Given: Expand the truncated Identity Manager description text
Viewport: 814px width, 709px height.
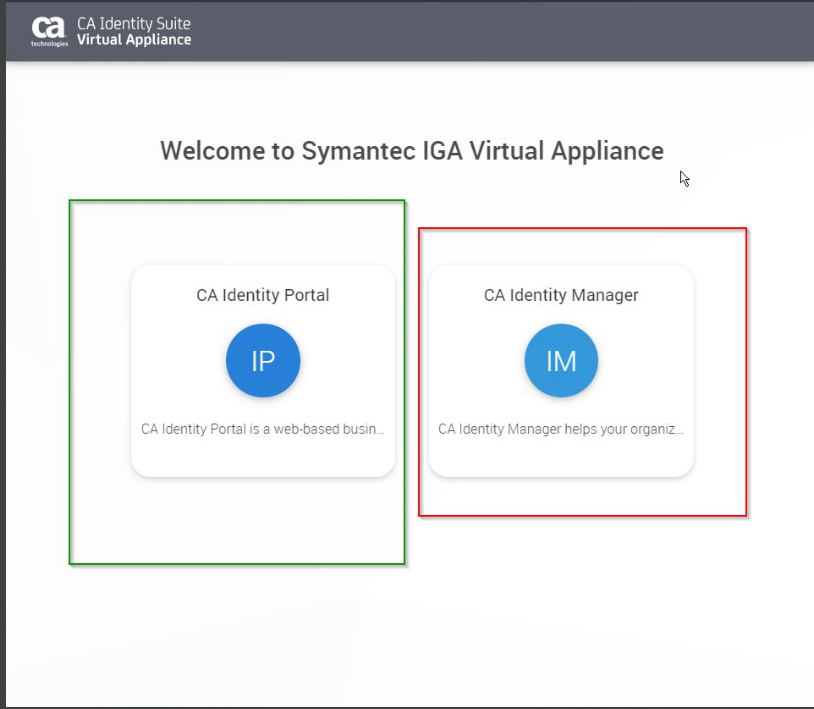Looking at the screenshot, I should coord(561,429).
